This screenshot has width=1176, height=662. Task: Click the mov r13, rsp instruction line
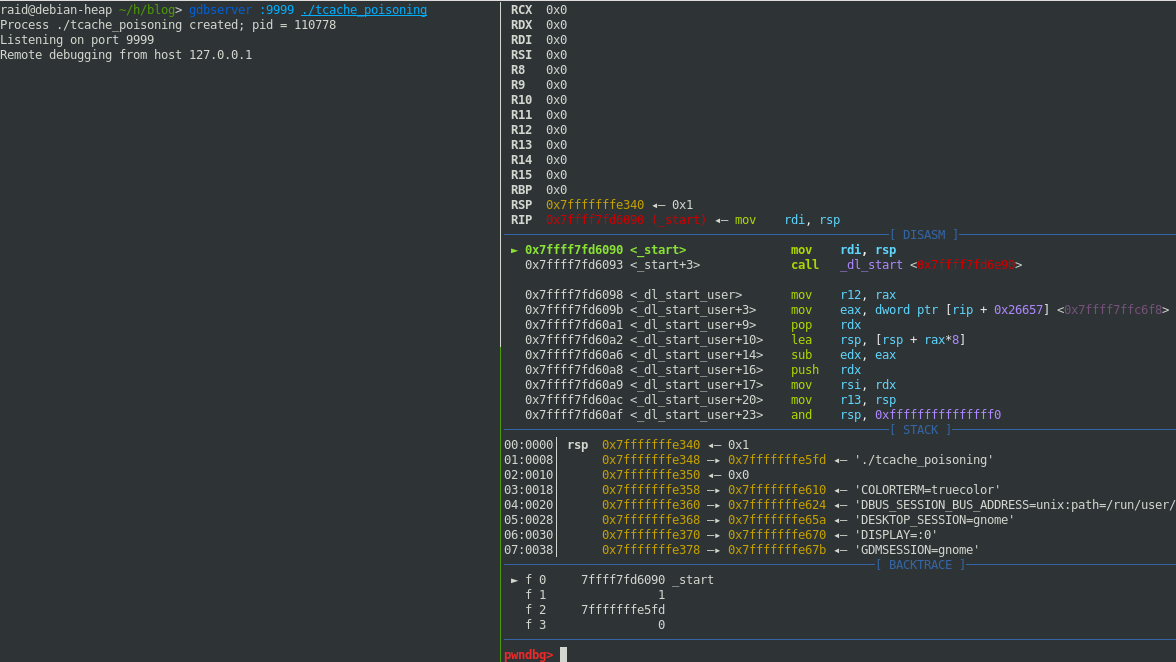[710, 400]
